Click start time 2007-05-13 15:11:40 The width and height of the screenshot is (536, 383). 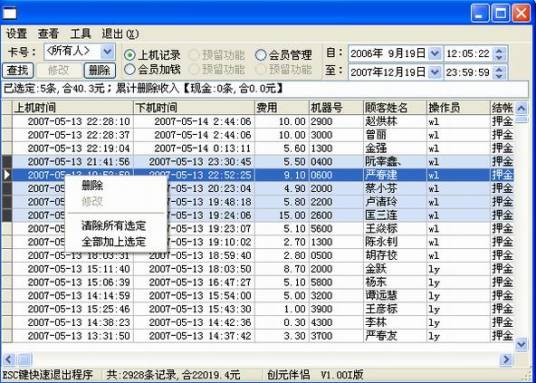[79, 269]
